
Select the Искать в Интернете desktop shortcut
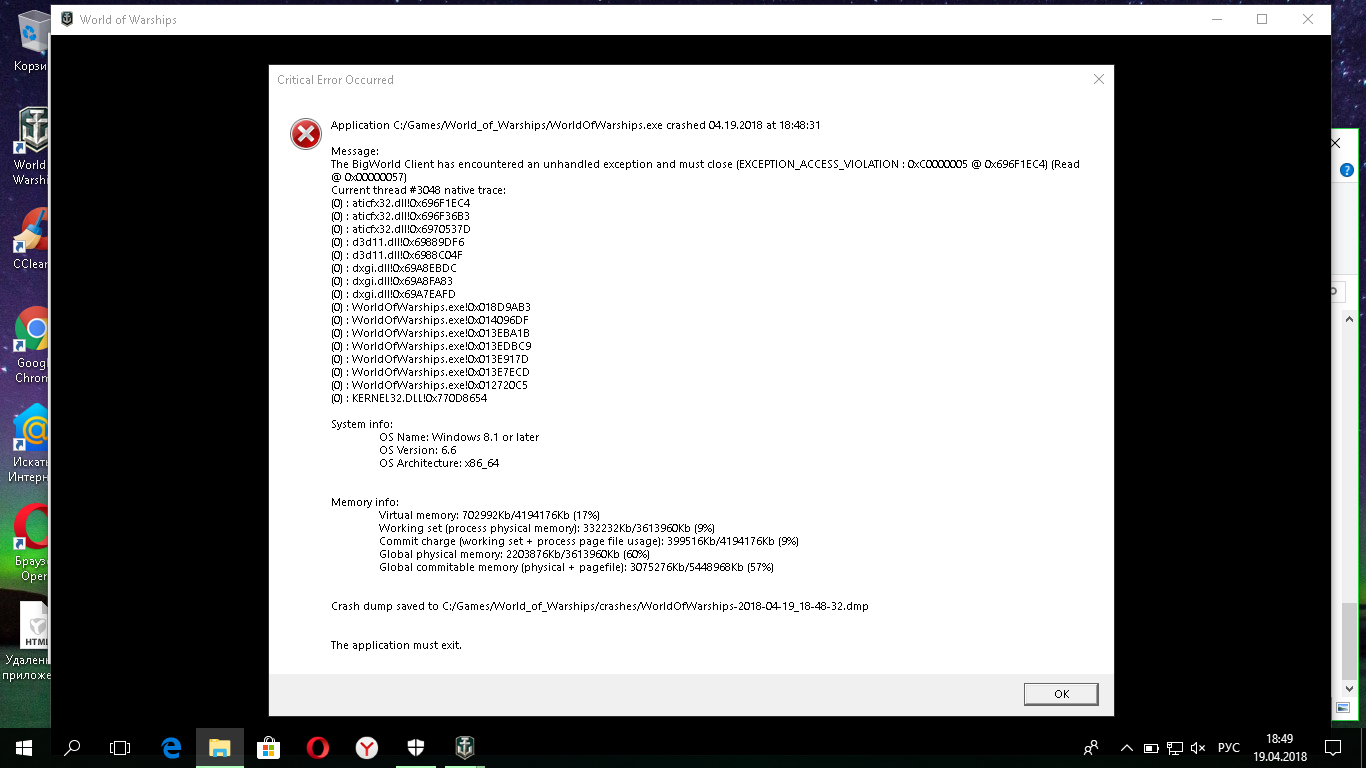tap(30, 444)
